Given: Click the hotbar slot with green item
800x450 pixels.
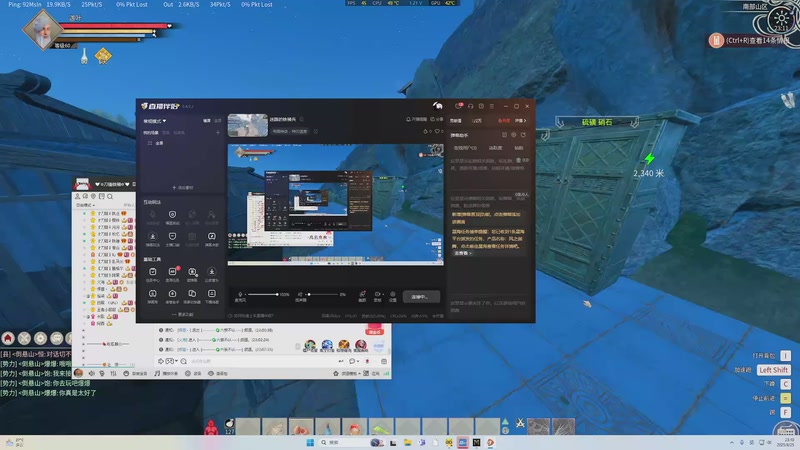Looking at the screenshot, I should click(381, 427).
